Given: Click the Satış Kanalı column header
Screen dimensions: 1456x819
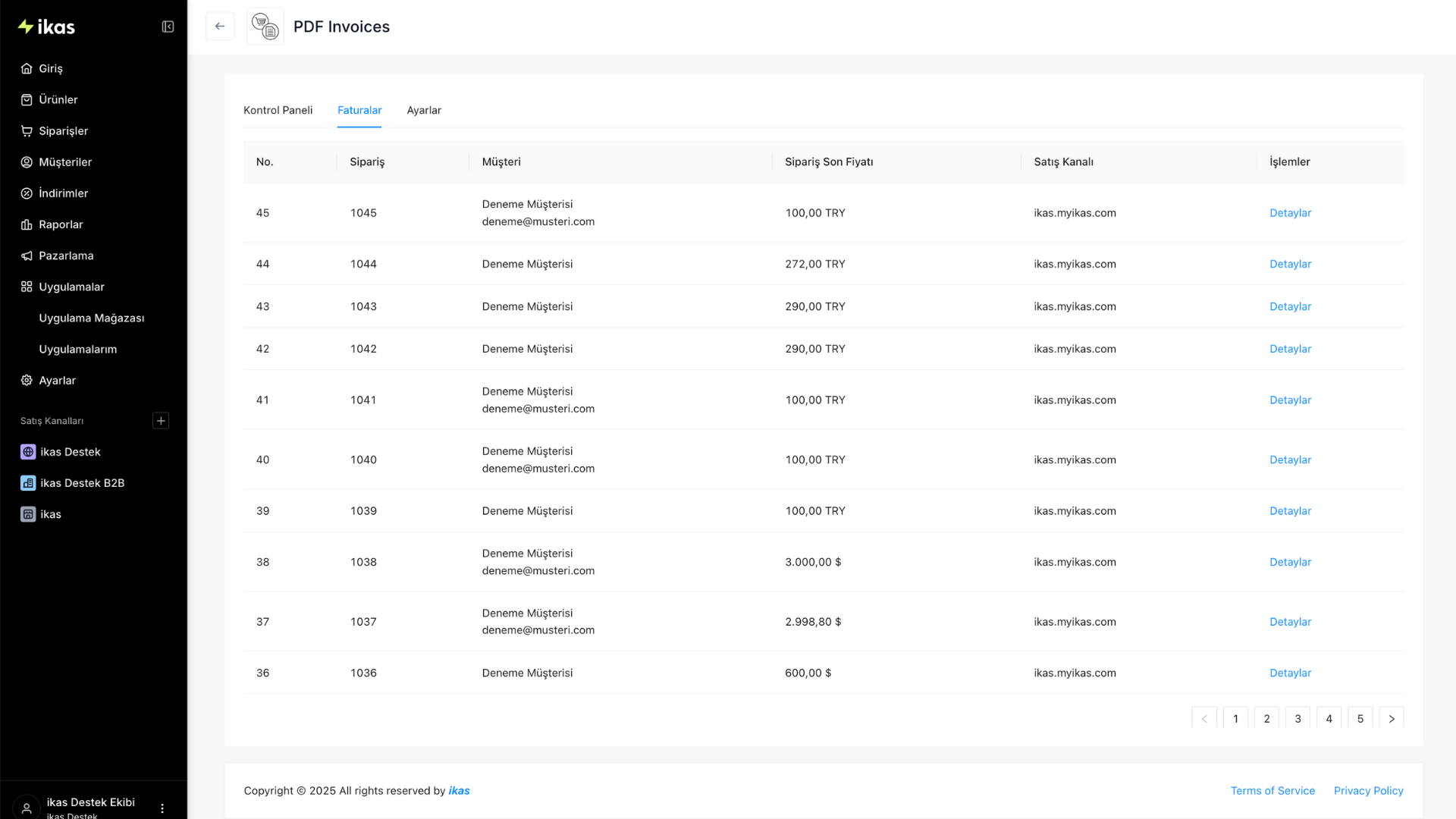Looking at the screenshot, I should click(x=1063, y=162).
